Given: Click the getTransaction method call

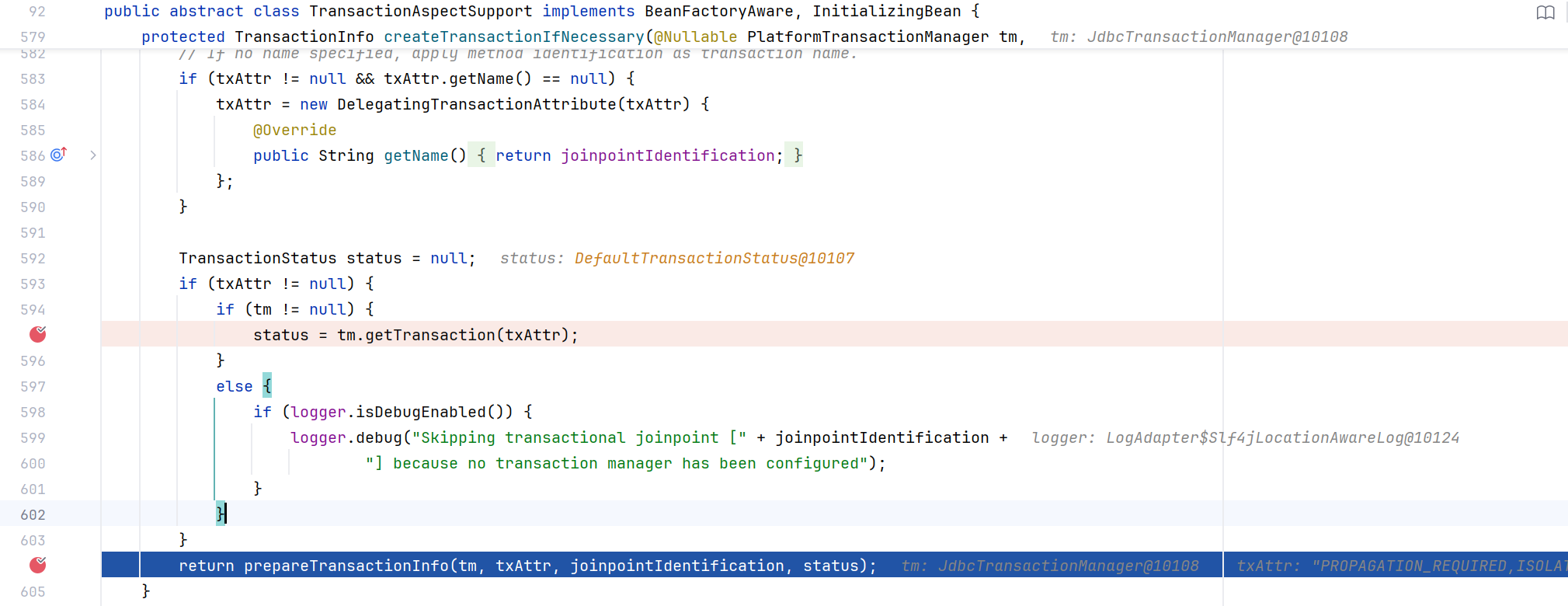Looking at the screenshot, I should click(x=430, y=335).
